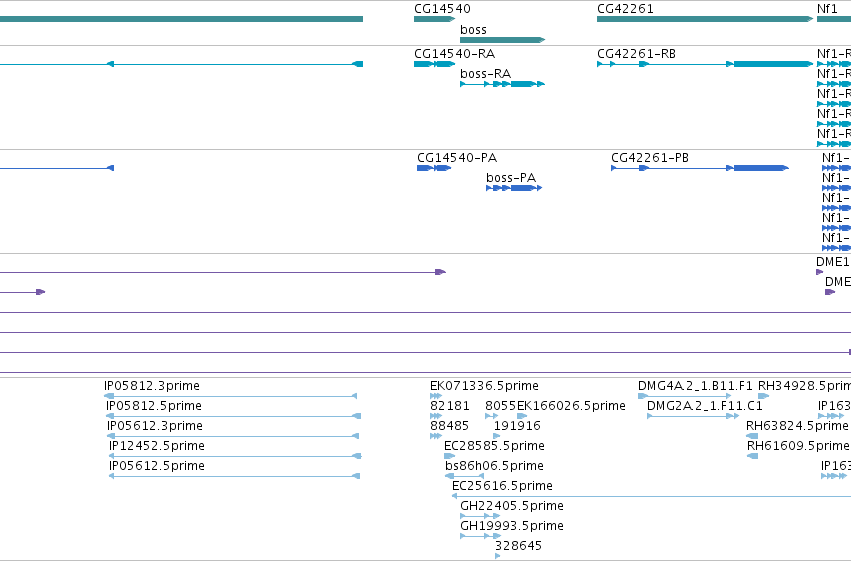851x561 pixels.
Task: Click the CG14540 gene bar glyph
Action: pyautogui.click(x=434, y=19)
